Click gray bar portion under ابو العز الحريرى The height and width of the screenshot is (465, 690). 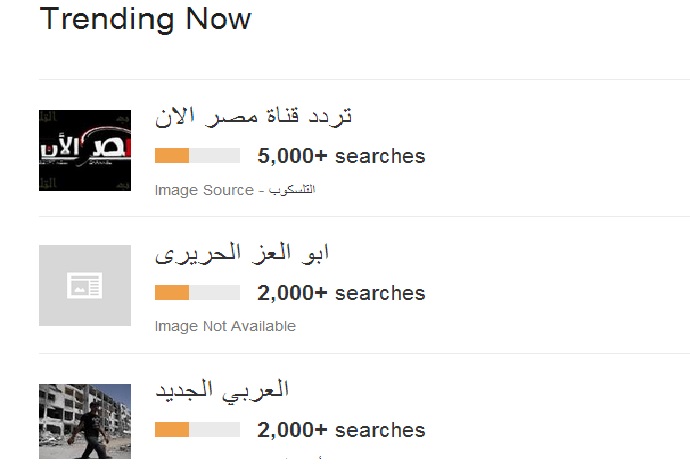[215, 293]
